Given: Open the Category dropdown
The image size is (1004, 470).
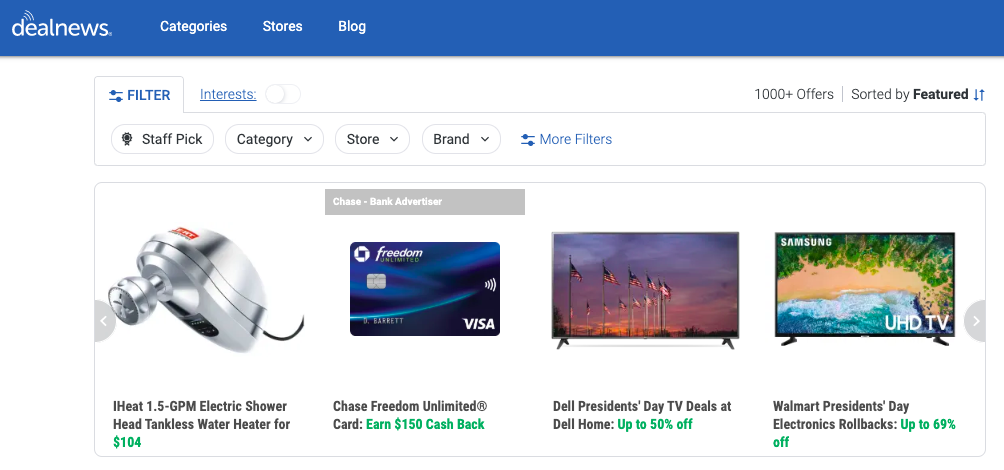Looking at the screenshot, I should click(274, 140).
